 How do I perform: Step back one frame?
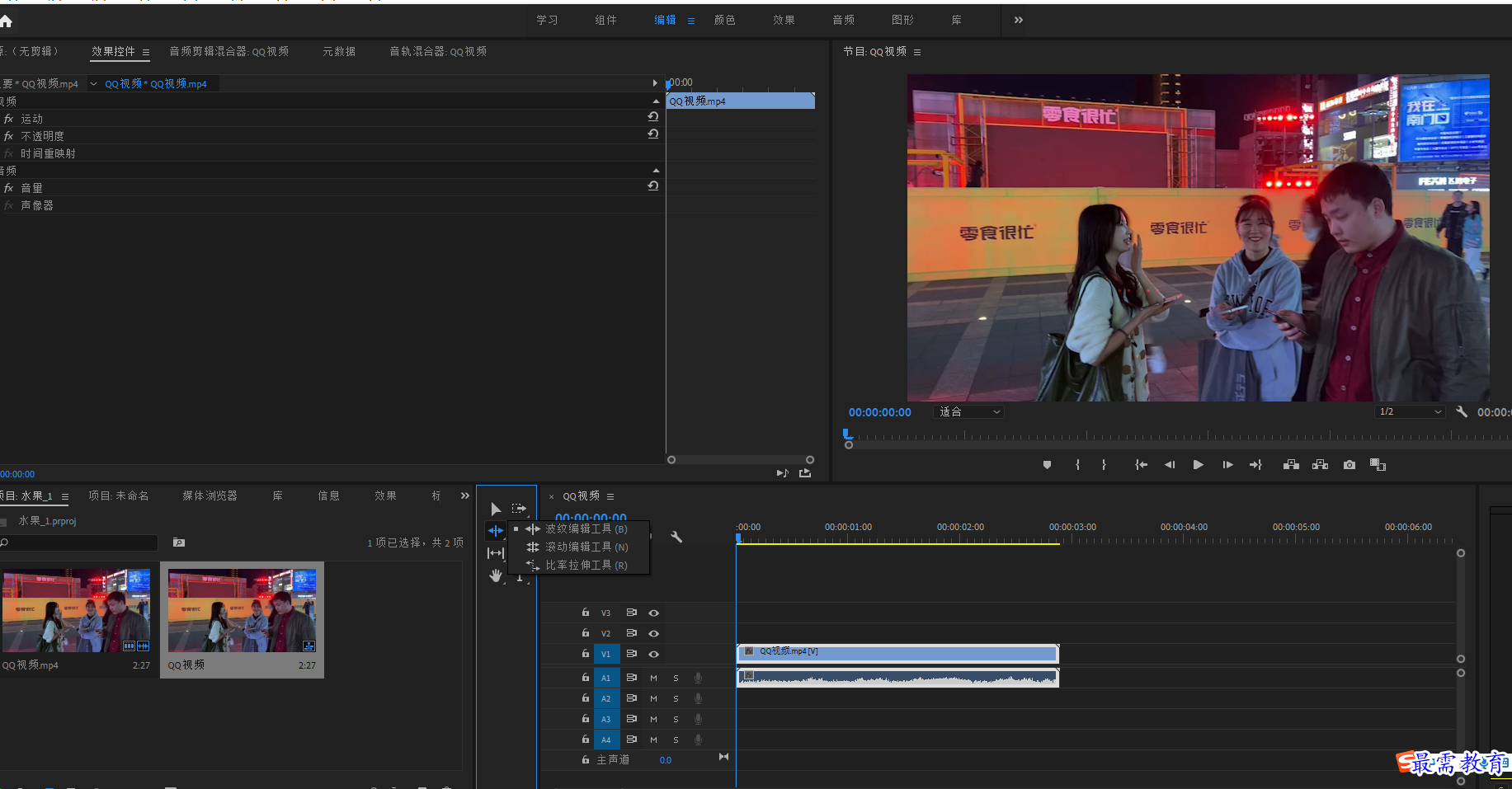1170,465
